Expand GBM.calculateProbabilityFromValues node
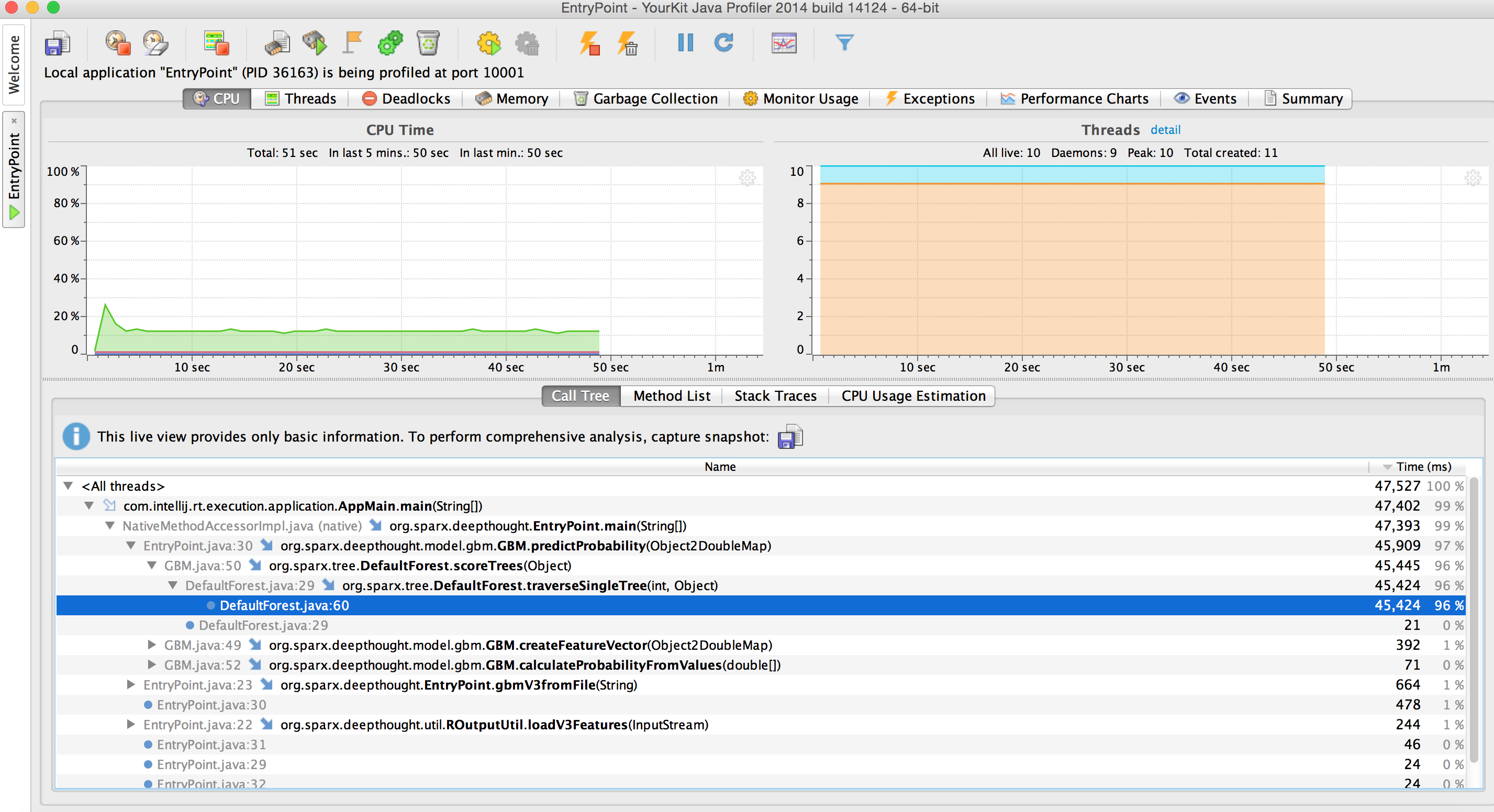This screenshot has width=1494, height=812. coord(151,665)
